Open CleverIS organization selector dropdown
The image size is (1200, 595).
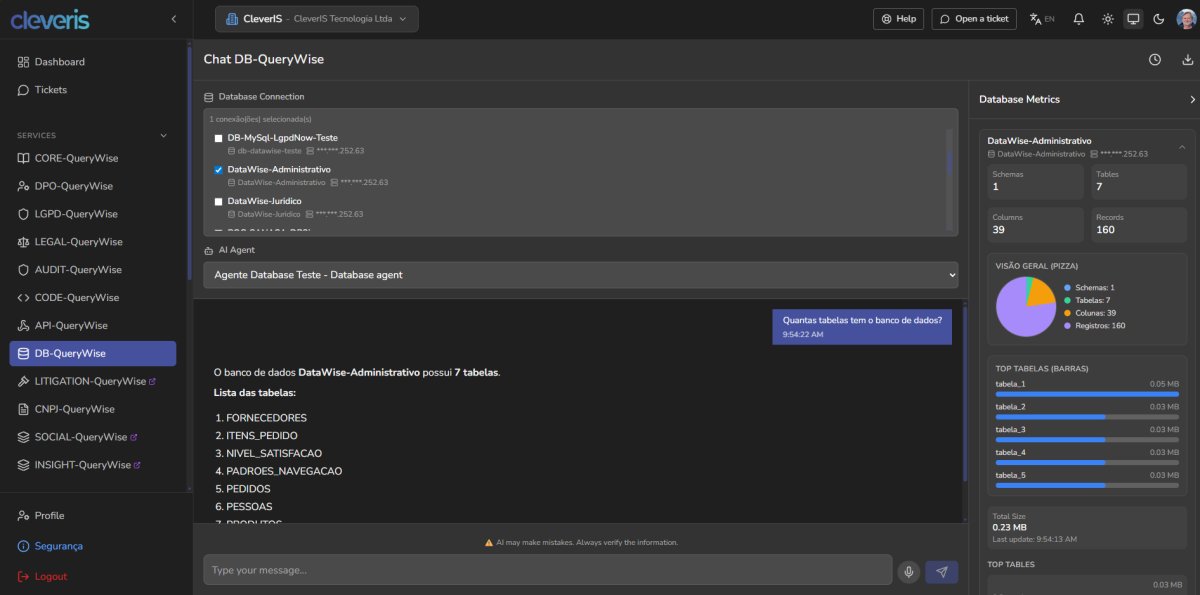click(x=316, y=19)
